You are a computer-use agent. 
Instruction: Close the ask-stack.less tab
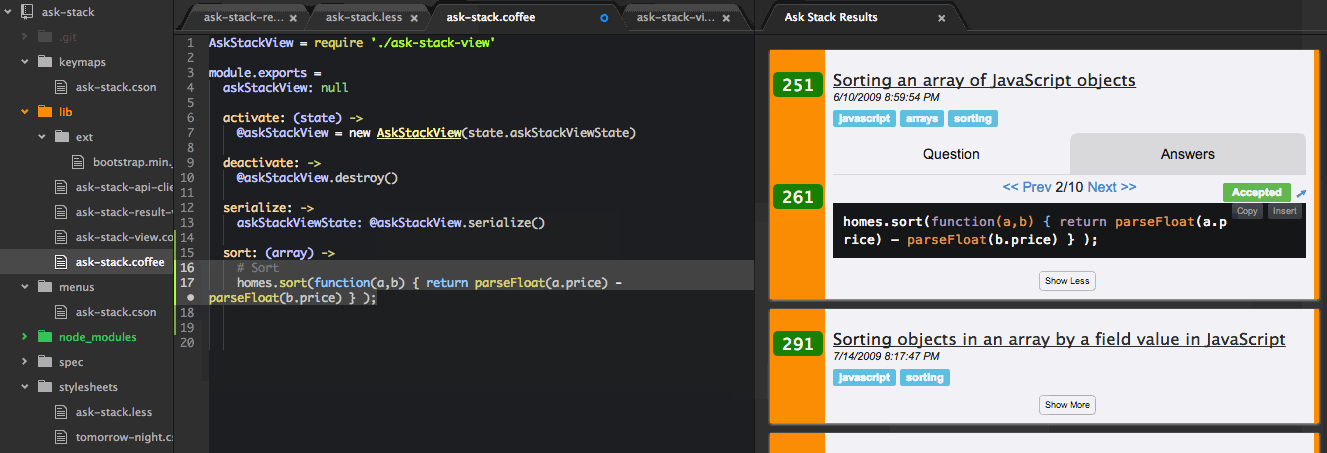(416, 17)
